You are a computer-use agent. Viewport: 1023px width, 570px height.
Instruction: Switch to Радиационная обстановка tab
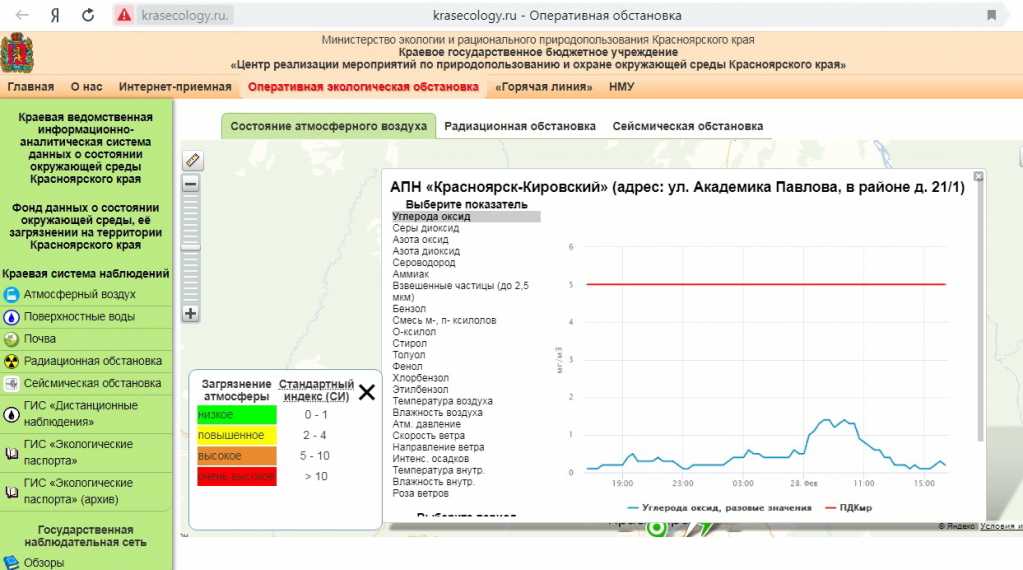click(520, 126)
